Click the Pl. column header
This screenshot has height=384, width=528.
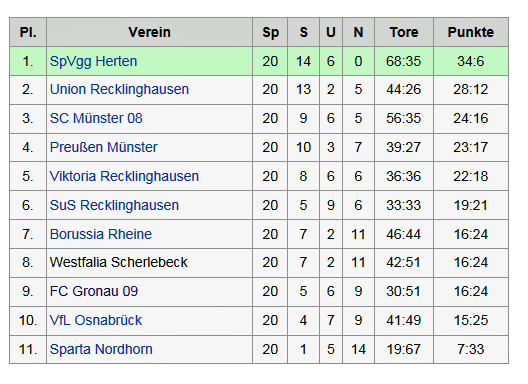(x=28, y=32)
